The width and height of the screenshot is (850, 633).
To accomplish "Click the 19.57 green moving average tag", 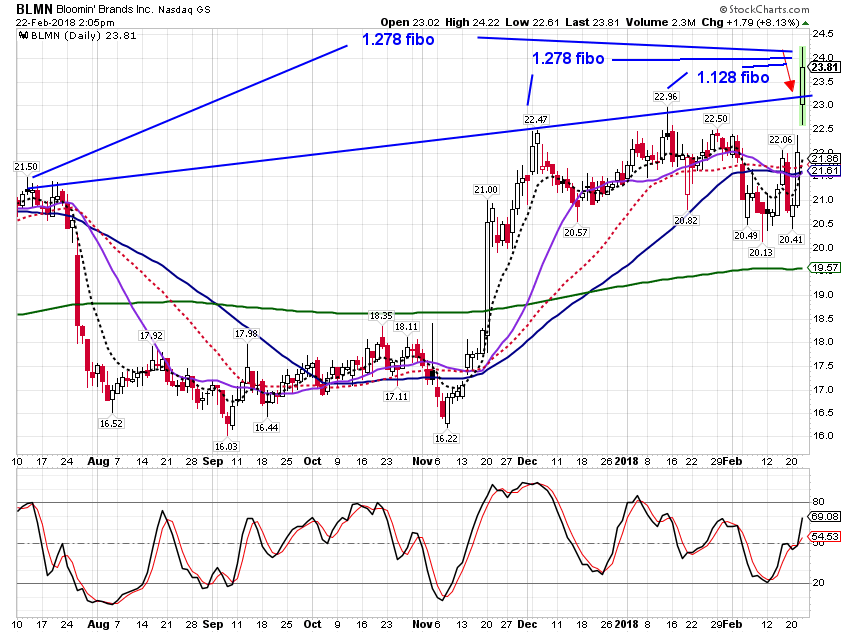I will tap(824, 268).
